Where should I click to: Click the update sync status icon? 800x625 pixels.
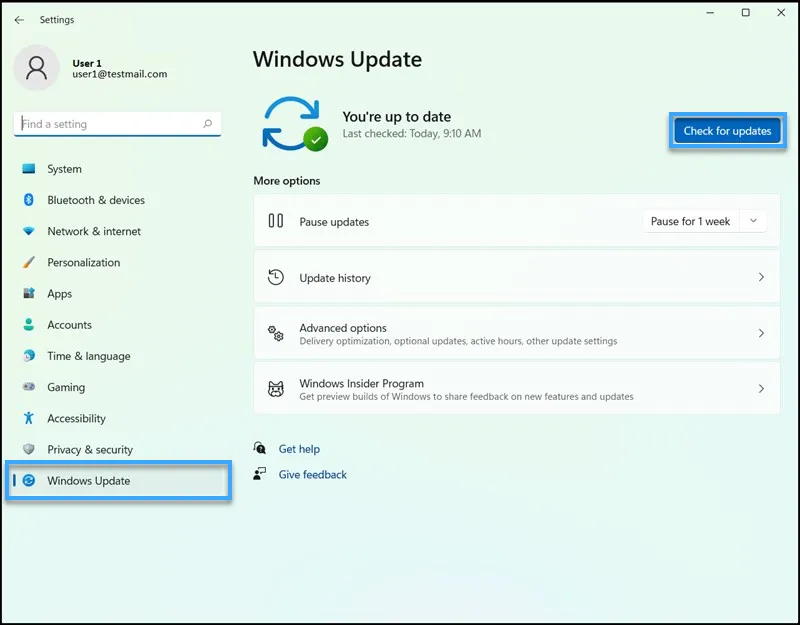[x=294, y=124]
